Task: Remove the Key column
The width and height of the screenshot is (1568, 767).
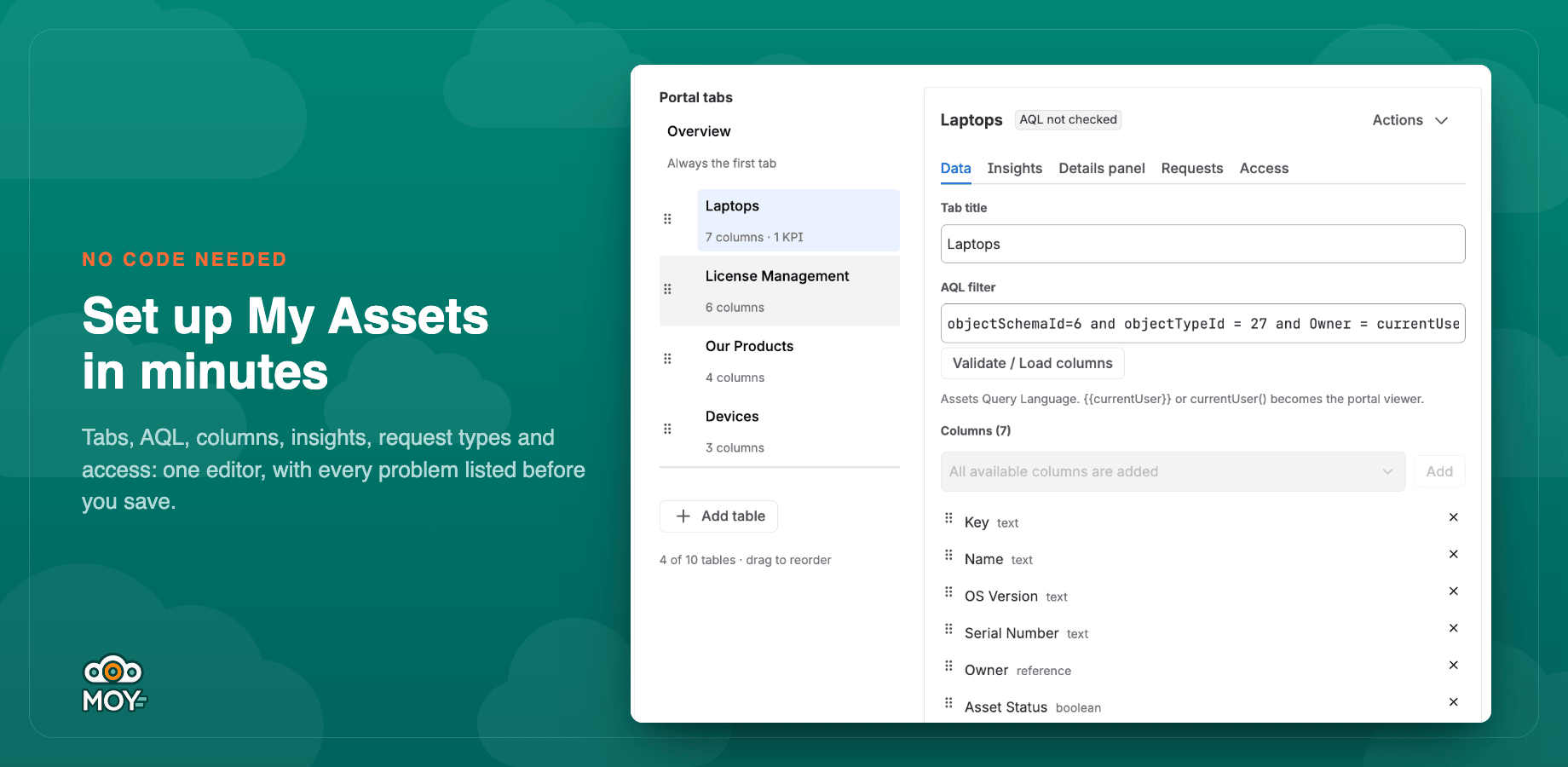Action: (1454, 517)
